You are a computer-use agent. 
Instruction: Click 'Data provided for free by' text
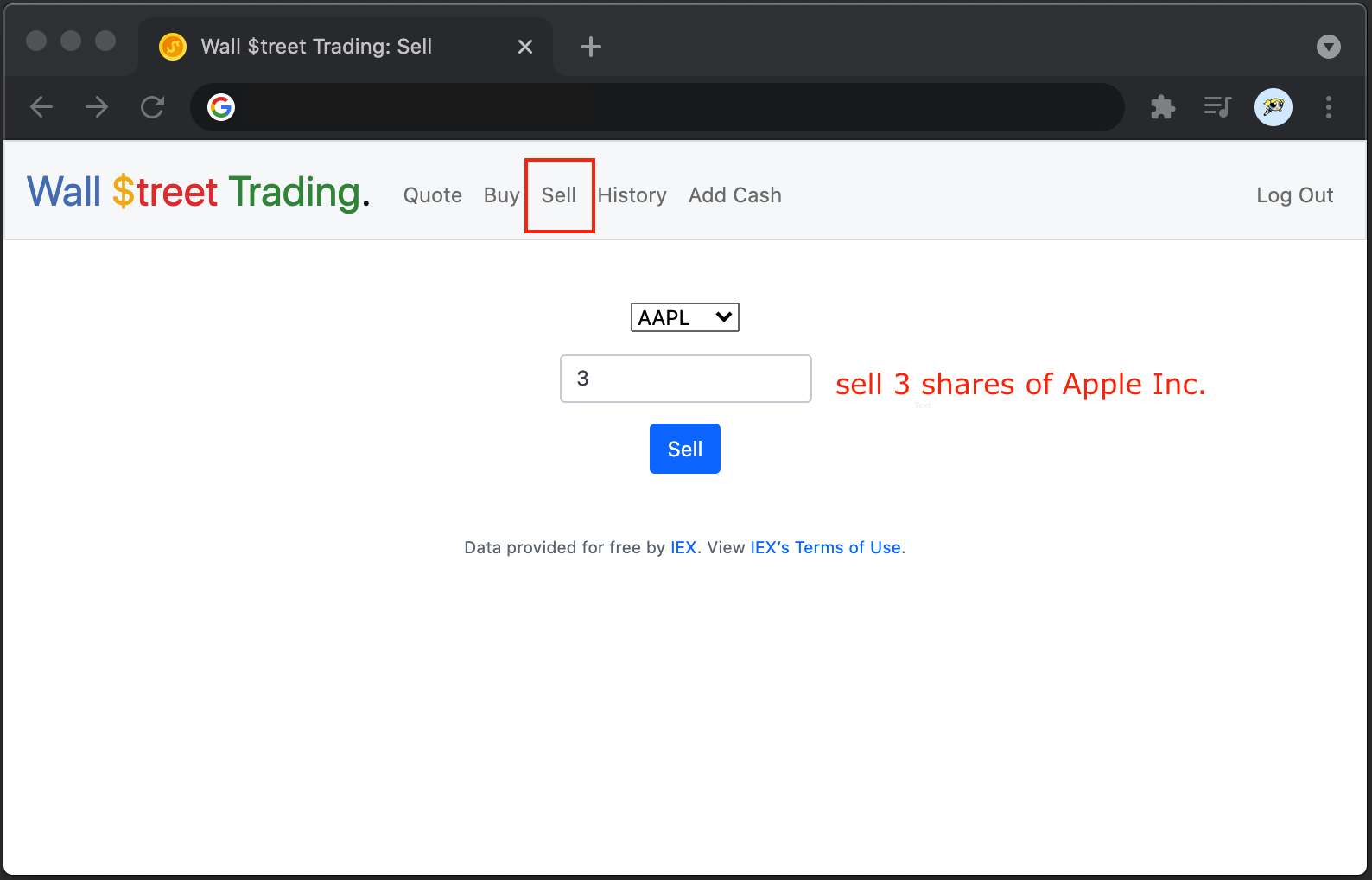point(565,547)
